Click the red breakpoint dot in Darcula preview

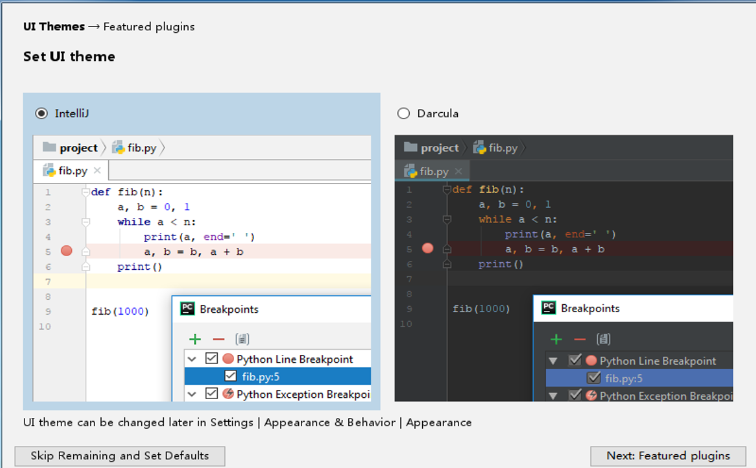click(x=428, y=248)
